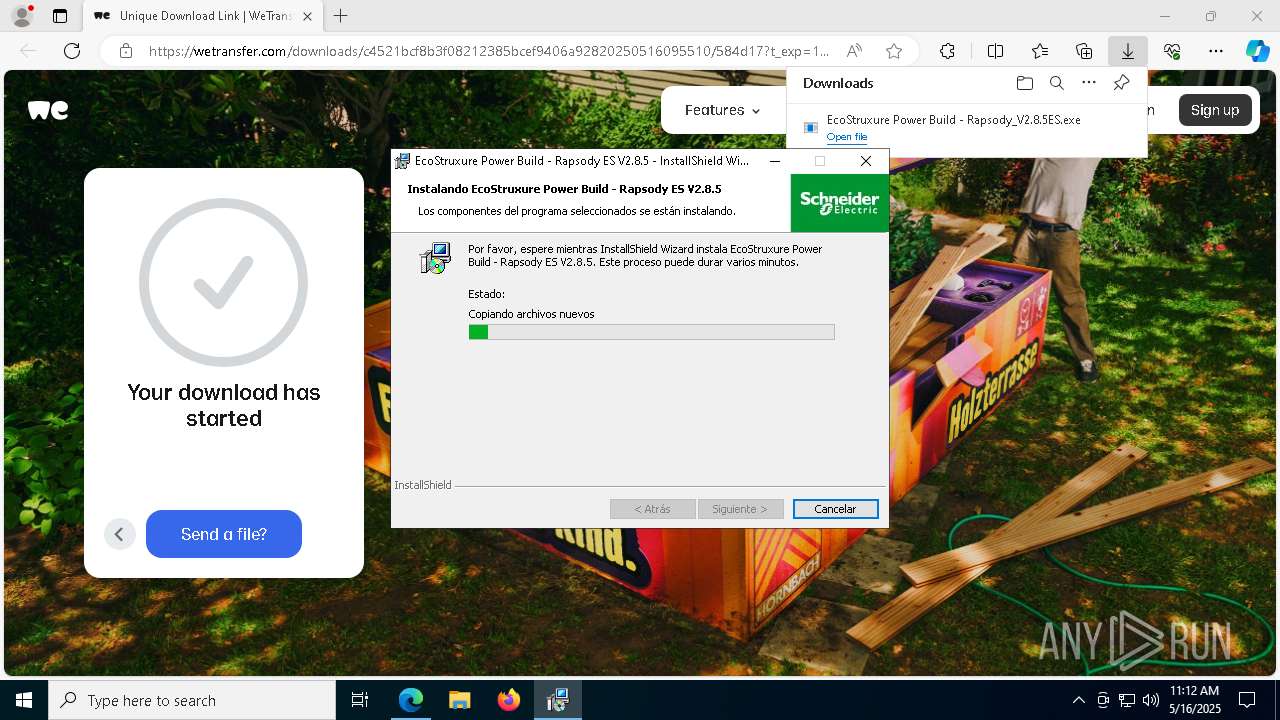Click the Siguiente > button
Image resolution: width=1280 pixels, height=720 pixels.
coord(740,509)
